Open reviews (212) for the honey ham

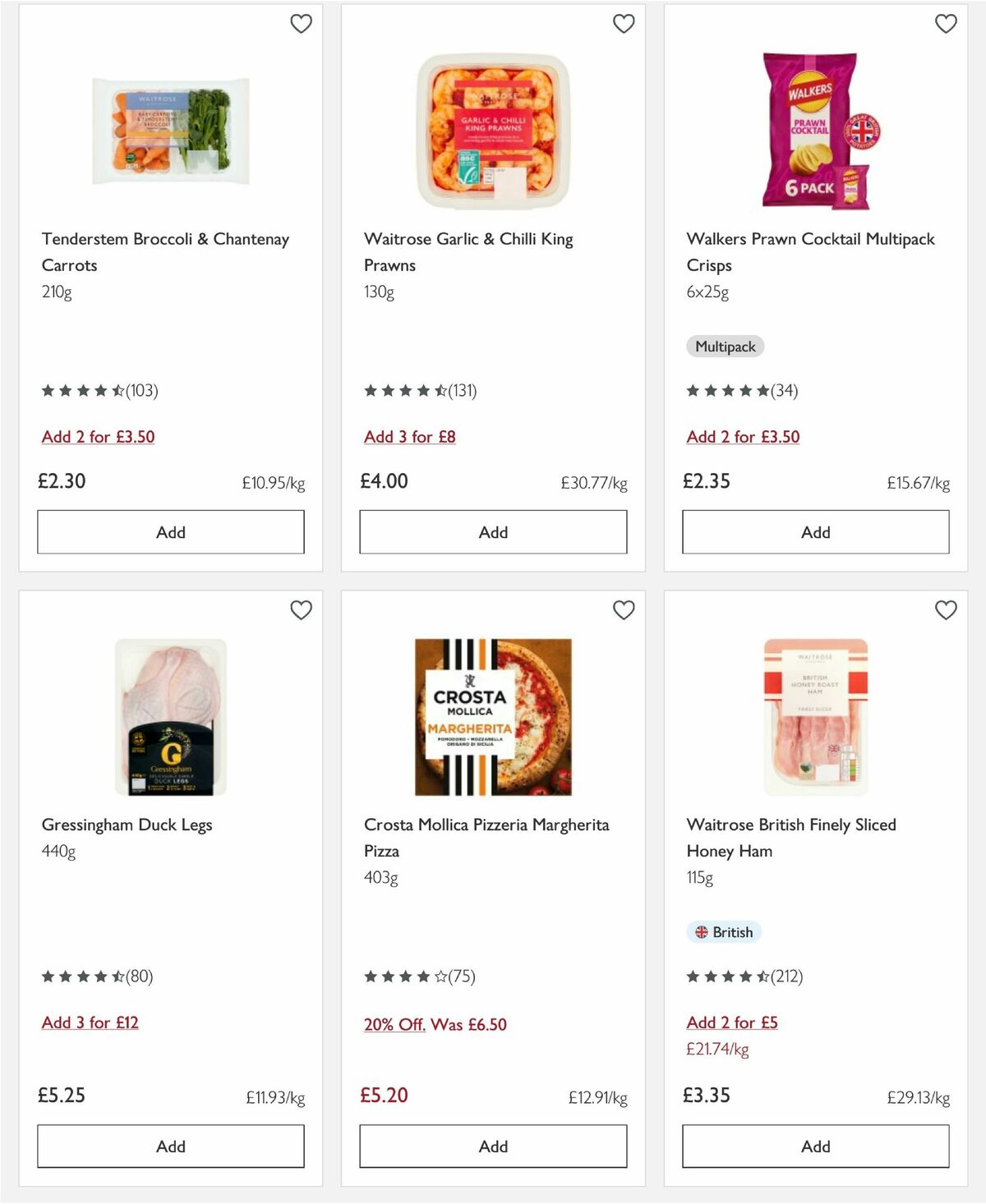[x=786, y=977]
